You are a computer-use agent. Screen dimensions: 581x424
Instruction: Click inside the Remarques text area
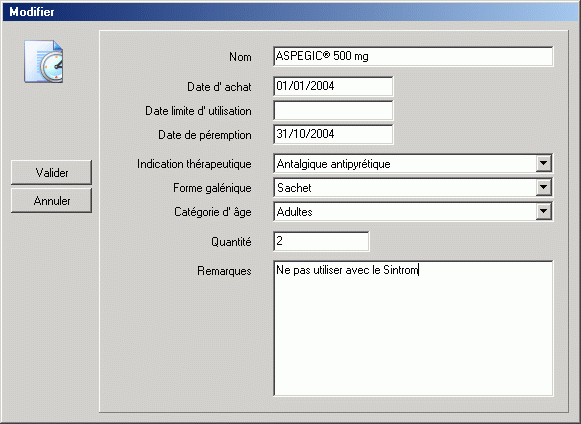413,328
